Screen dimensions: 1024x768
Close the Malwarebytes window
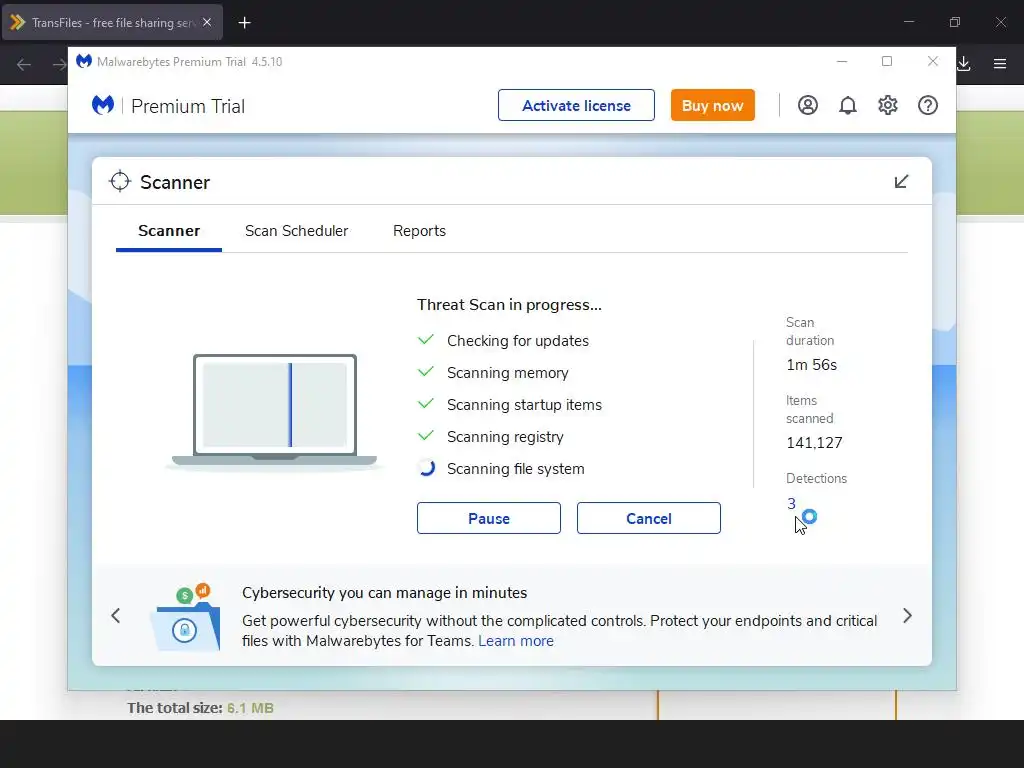tap(933, 61)
